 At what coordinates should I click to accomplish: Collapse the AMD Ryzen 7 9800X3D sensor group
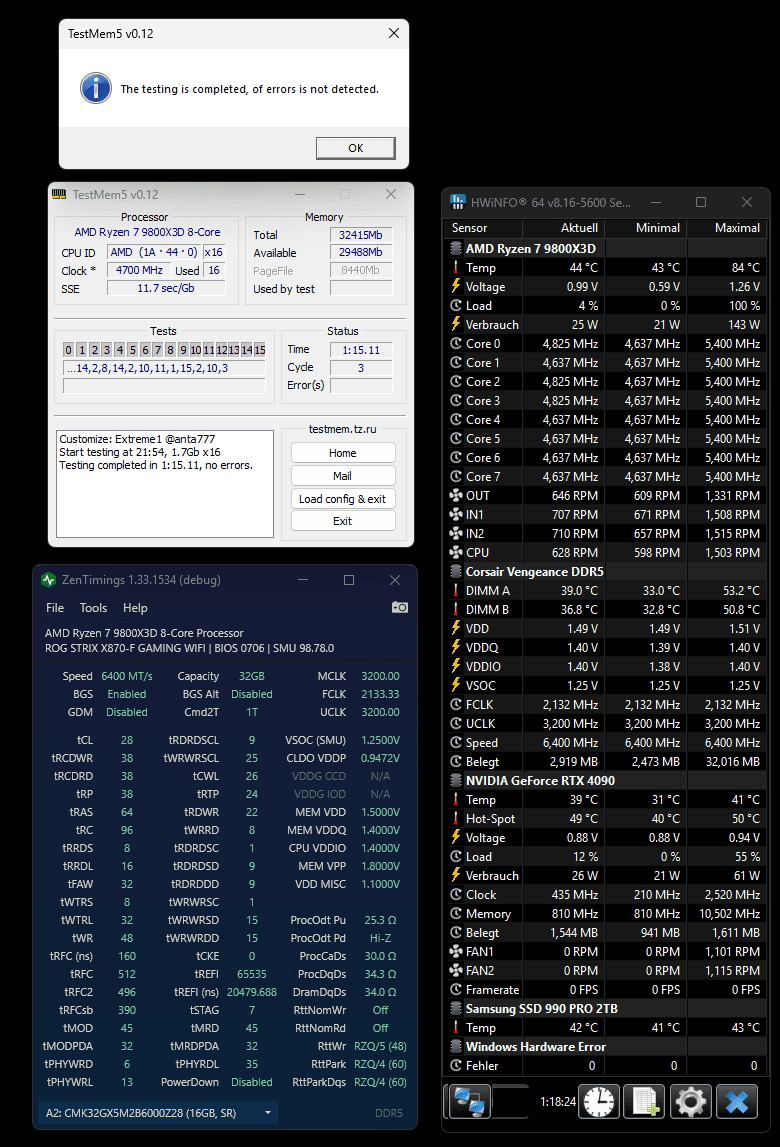click(456, 249)
